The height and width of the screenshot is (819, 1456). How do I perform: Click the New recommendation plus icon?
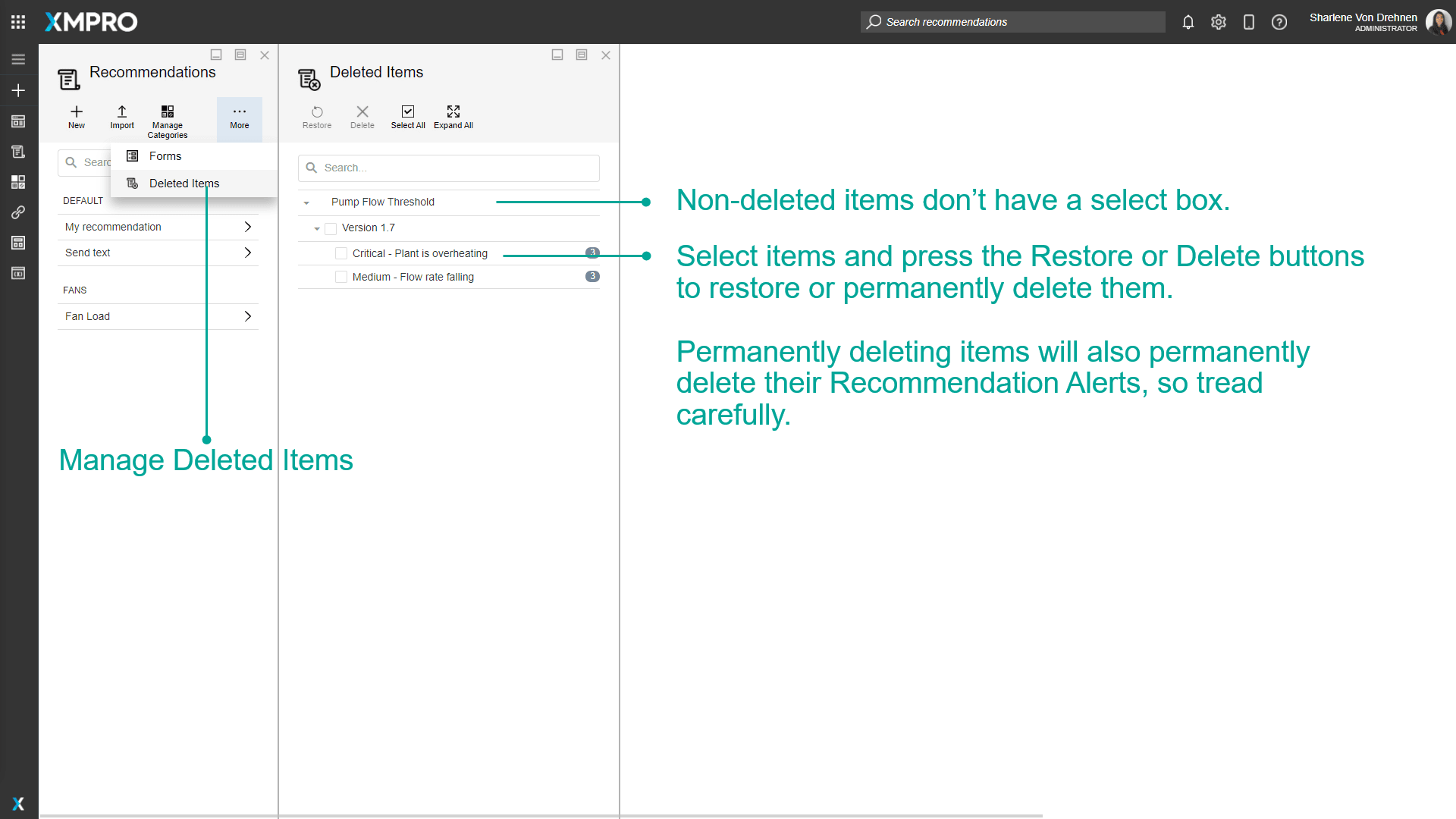click(x=77, y=112)
